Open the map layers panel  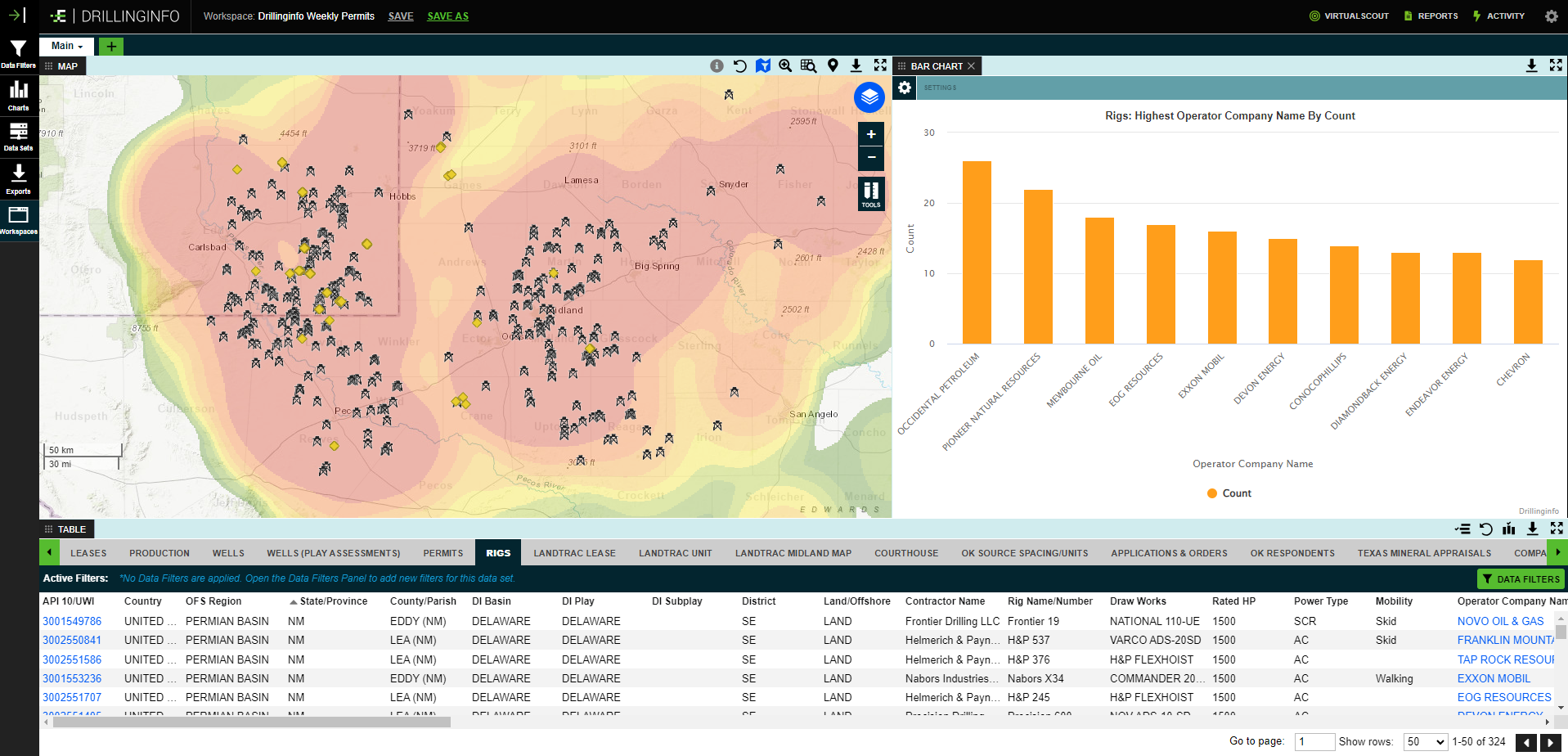[x=869, y=97]
